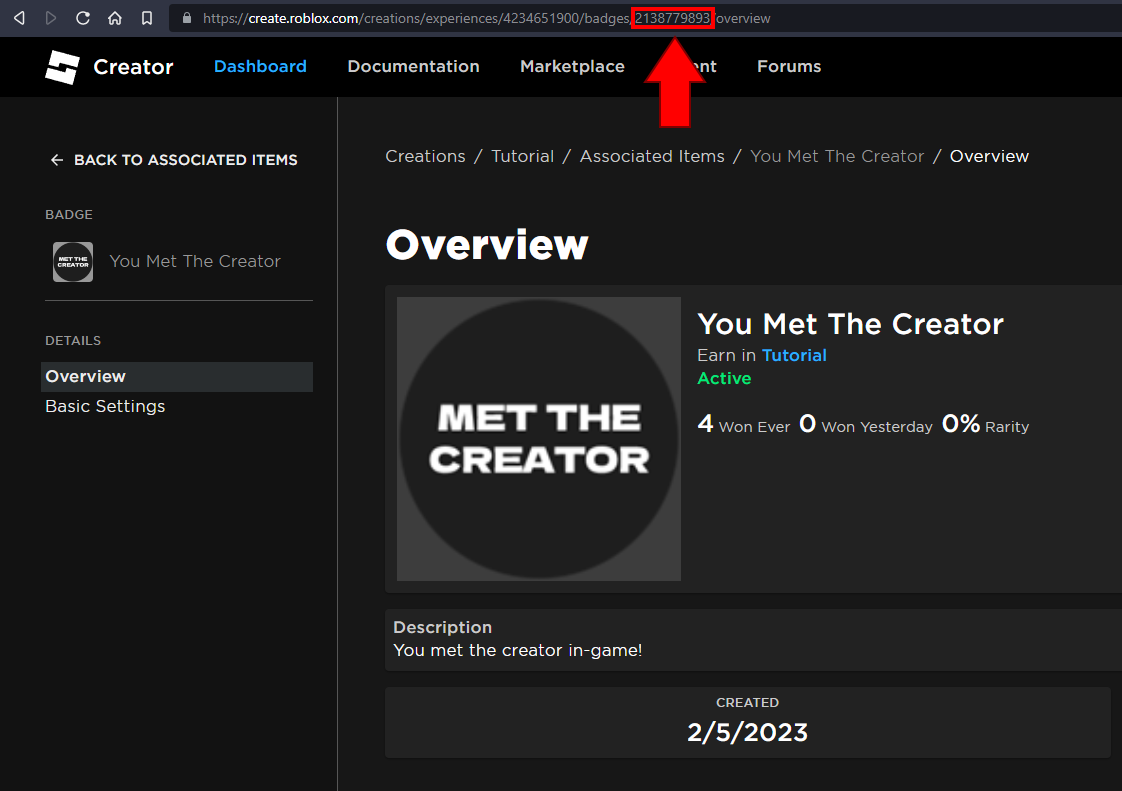Go to Marketplace in top navigation

(x=572, y=67)
